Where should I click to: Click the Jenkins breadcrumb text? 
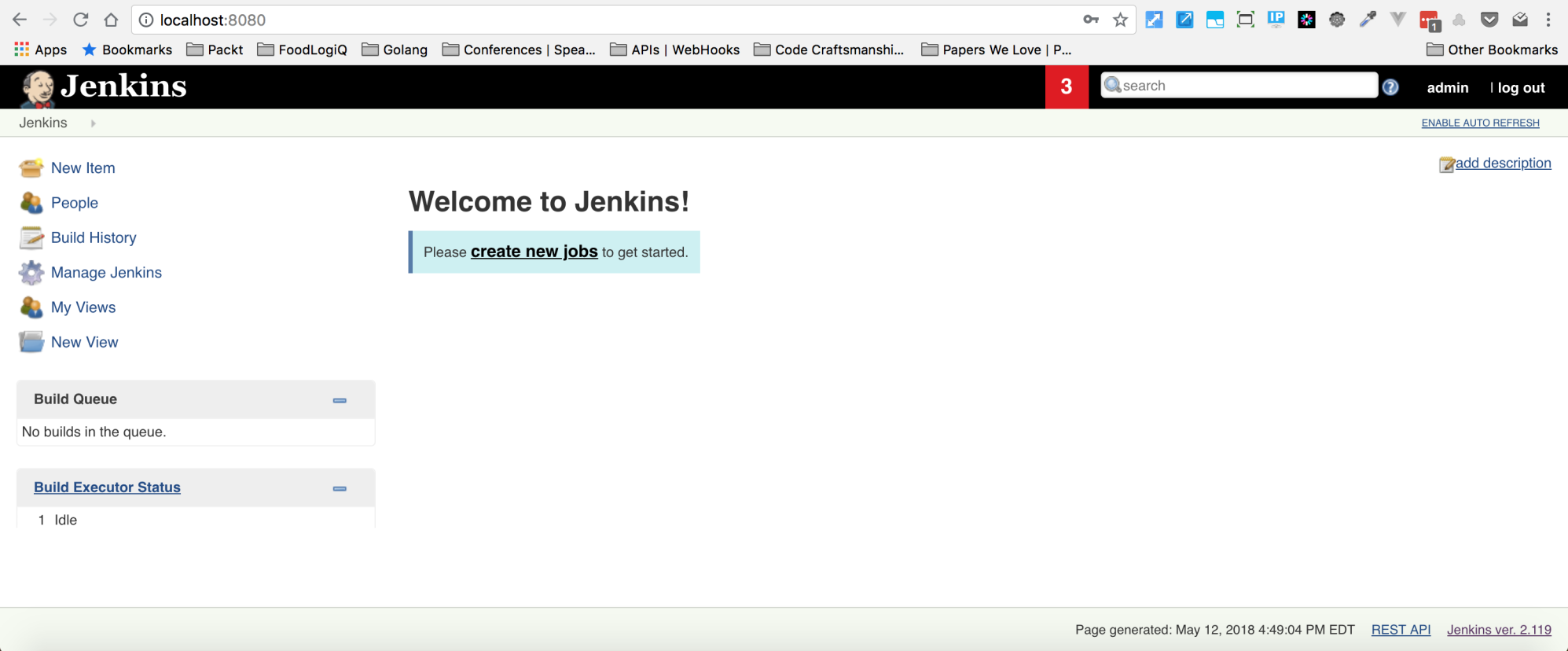43,123
